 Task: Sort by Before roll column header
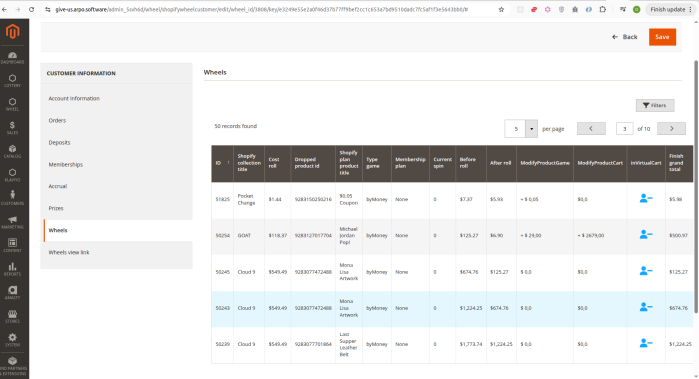(471, 163)
